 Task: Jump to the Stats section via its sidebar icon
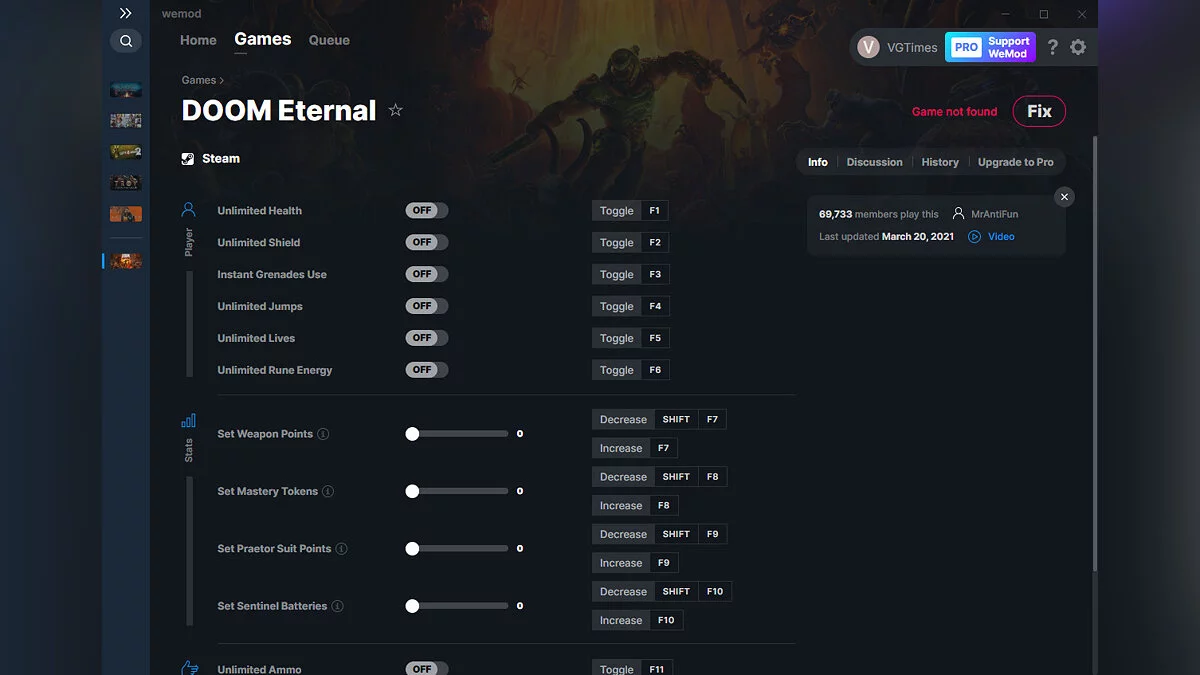coord(188,421)
